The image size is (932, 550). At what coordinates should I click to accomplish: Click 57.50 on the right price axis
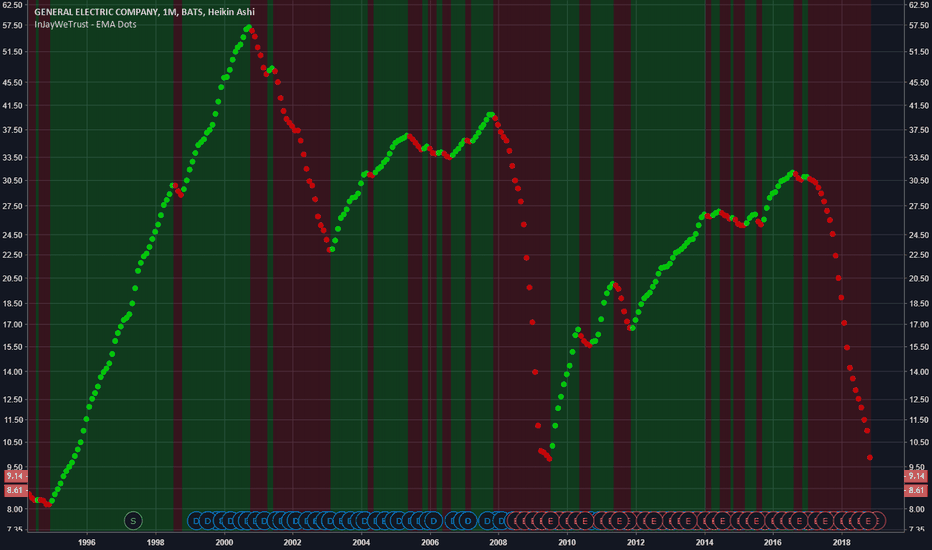(919, 26)
